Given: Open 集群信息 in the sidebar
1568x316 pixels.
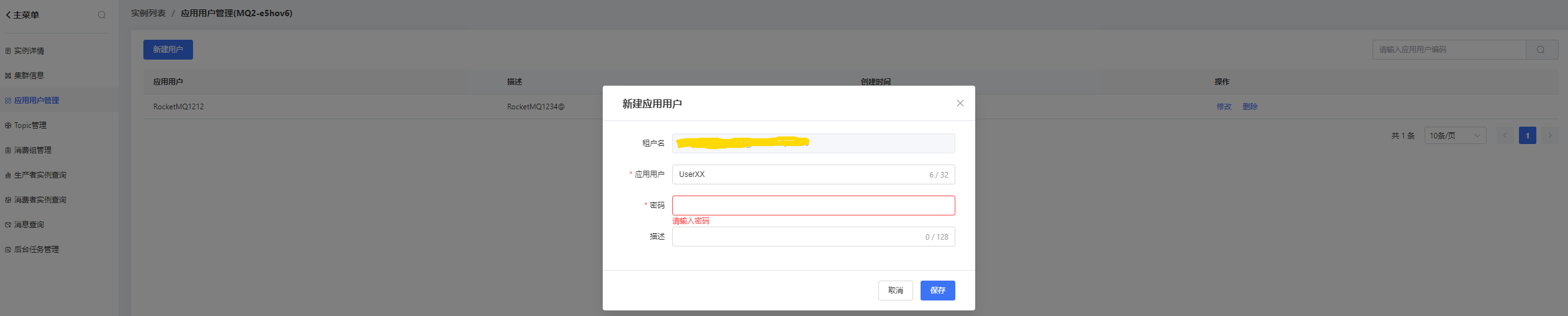Looking at the screenshot, I should [29, 76].
